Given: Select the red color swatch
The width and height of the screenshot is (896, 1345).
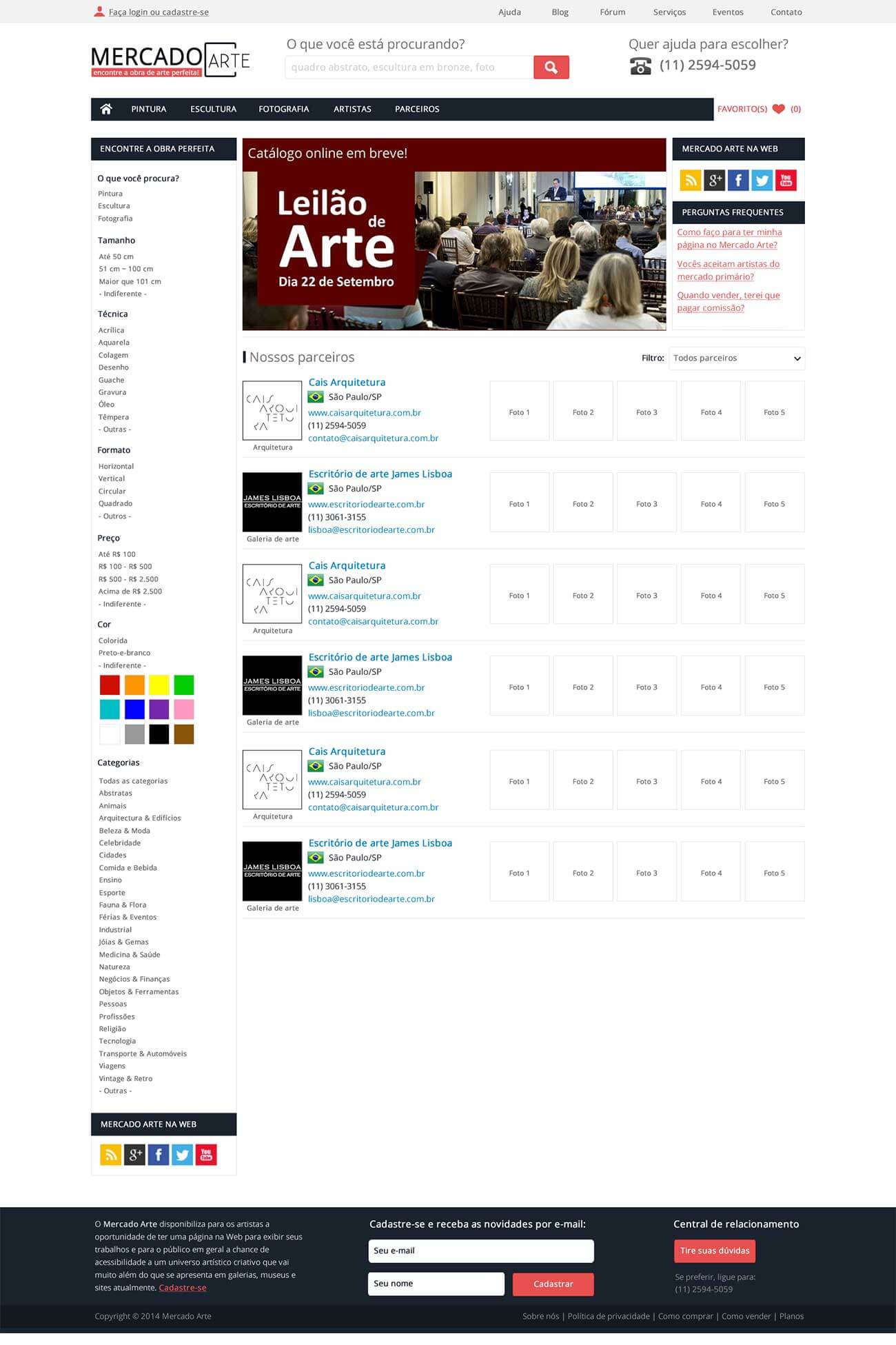Looking at the screenshot, I should point(110,685).
